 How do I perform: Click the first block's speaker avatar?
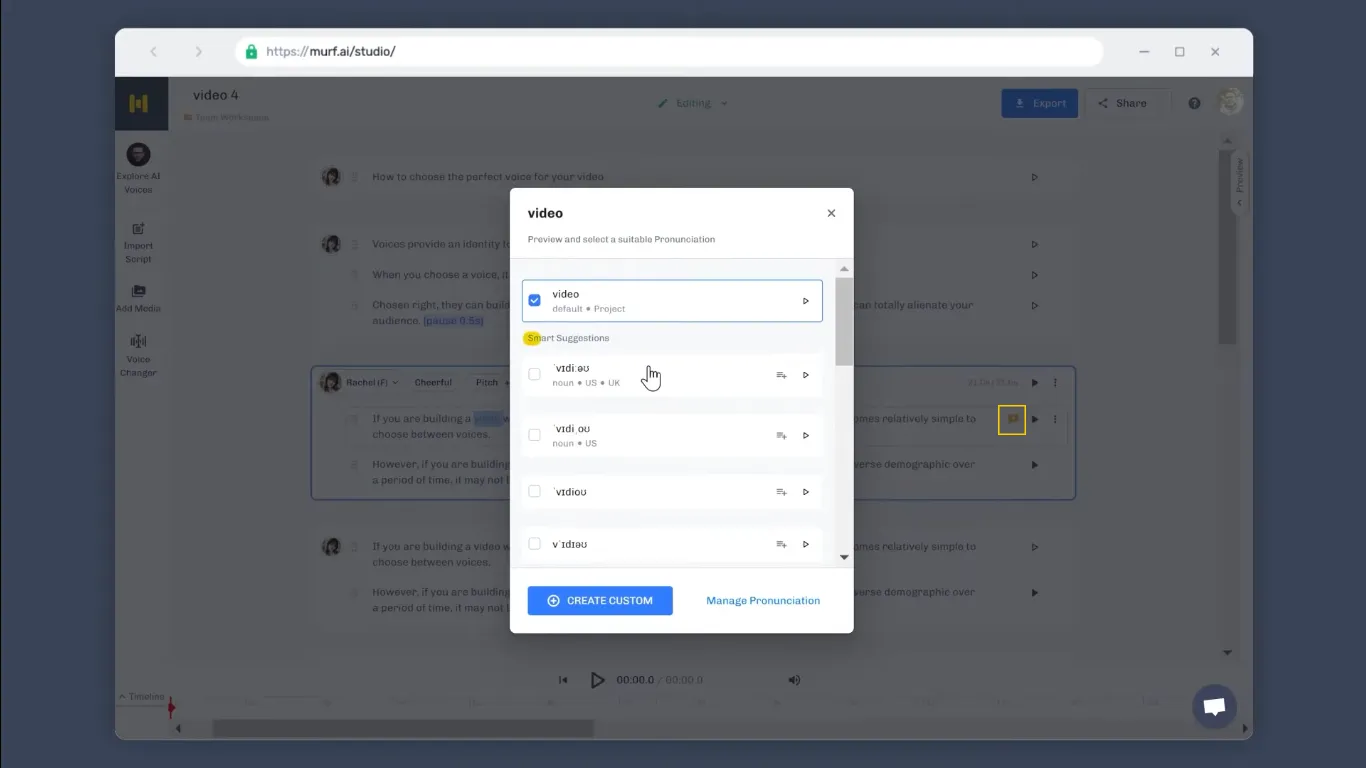pyautogui.click(x=331, y=177)
